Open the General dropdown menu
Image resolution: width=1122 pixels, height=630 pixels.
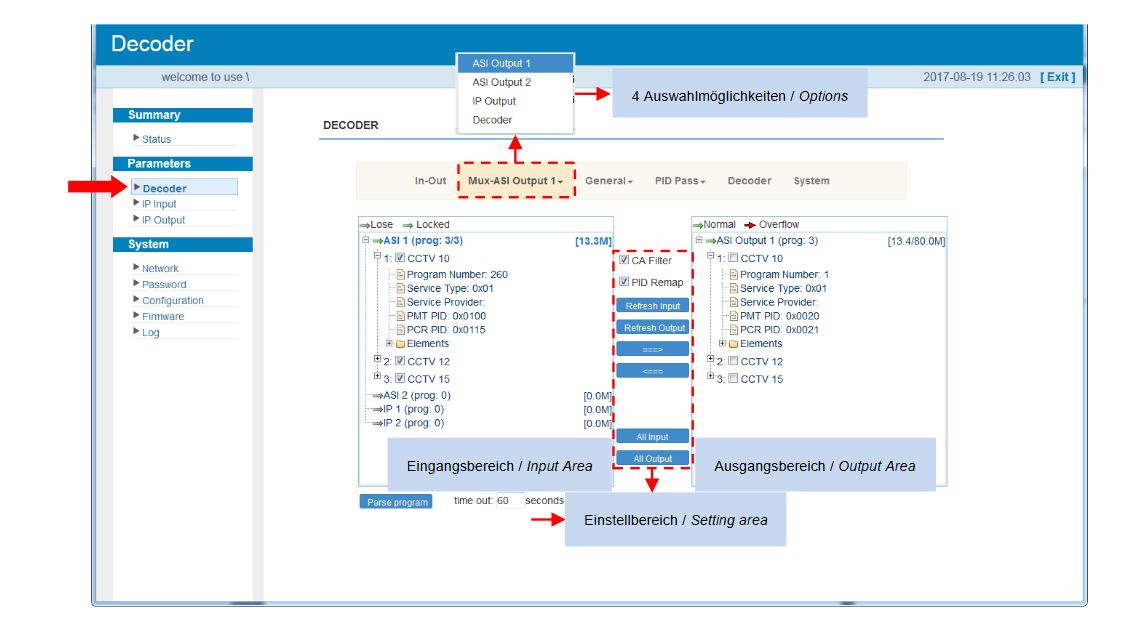coord(609,181)
